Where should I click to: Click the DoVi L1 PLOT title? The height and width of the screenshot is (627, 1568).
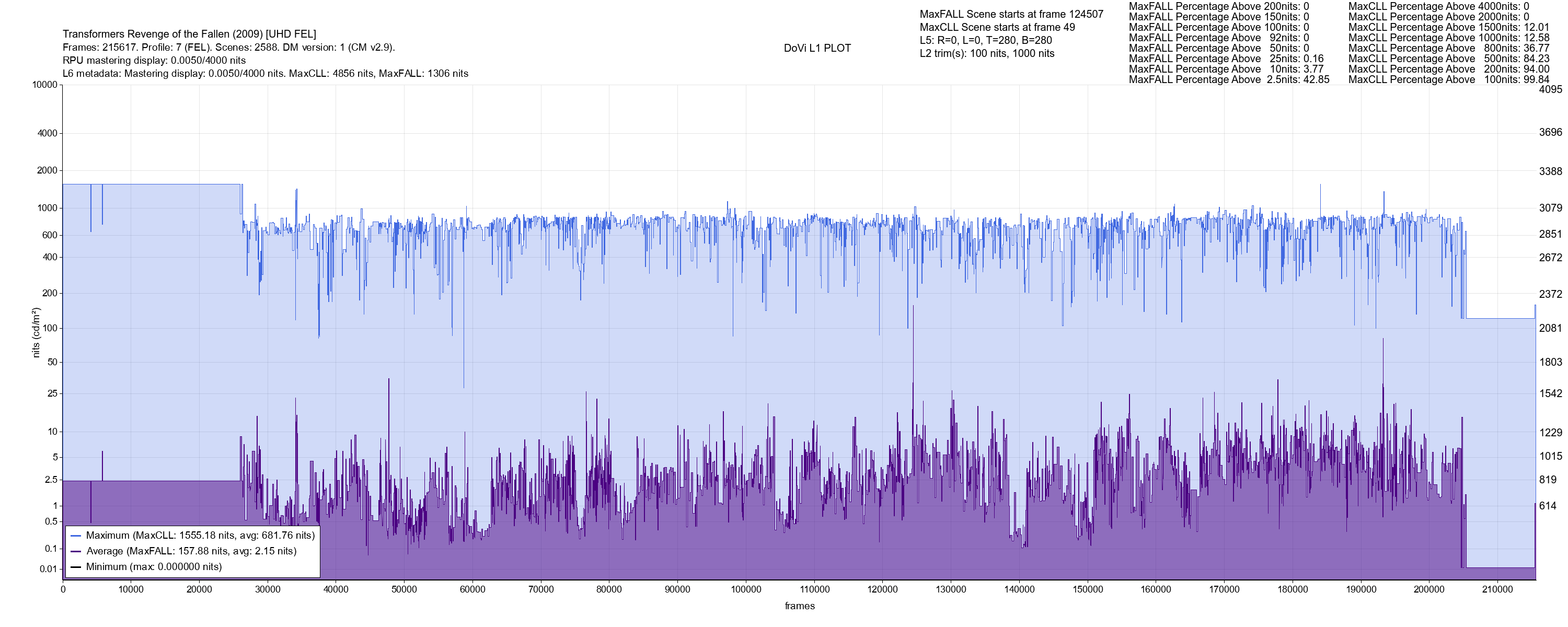[817, 48]
